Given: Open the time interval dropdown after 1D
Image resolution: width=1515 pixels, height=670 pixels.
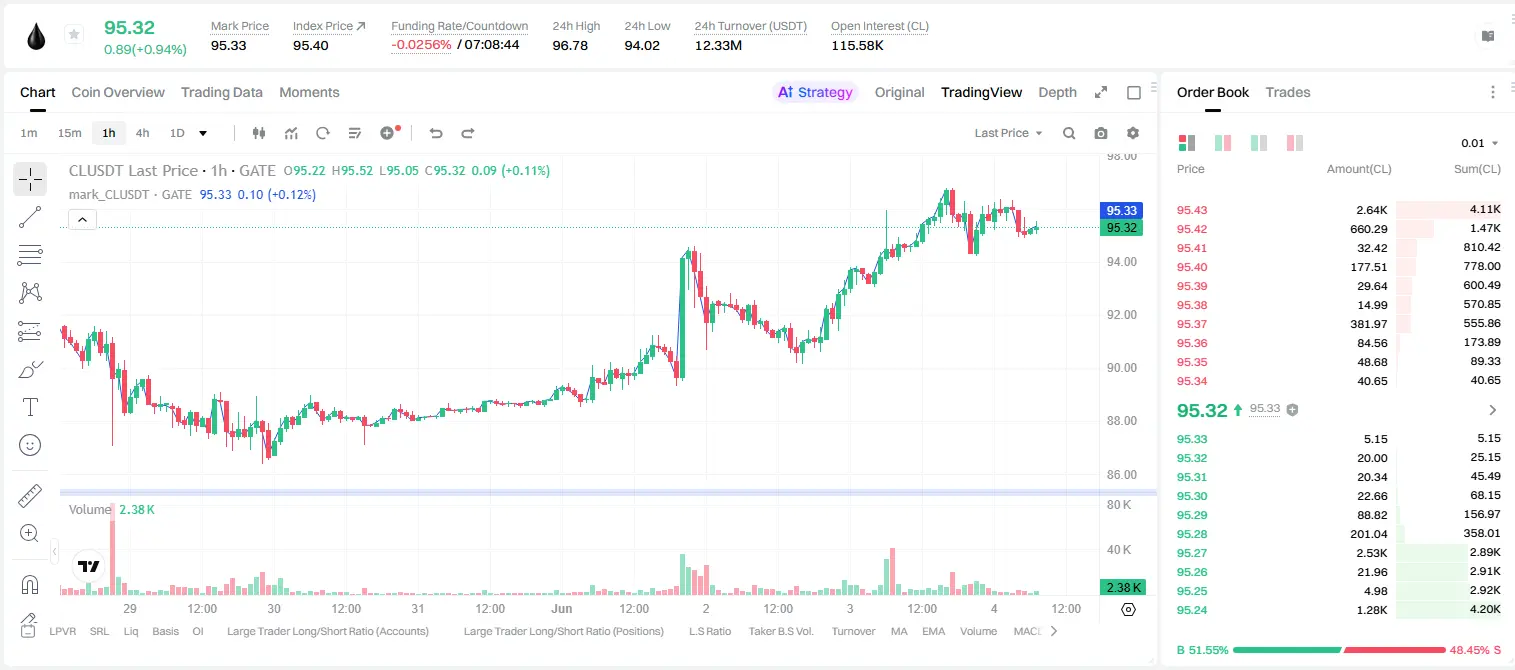Looking at the screenshot, I should 203,133.
